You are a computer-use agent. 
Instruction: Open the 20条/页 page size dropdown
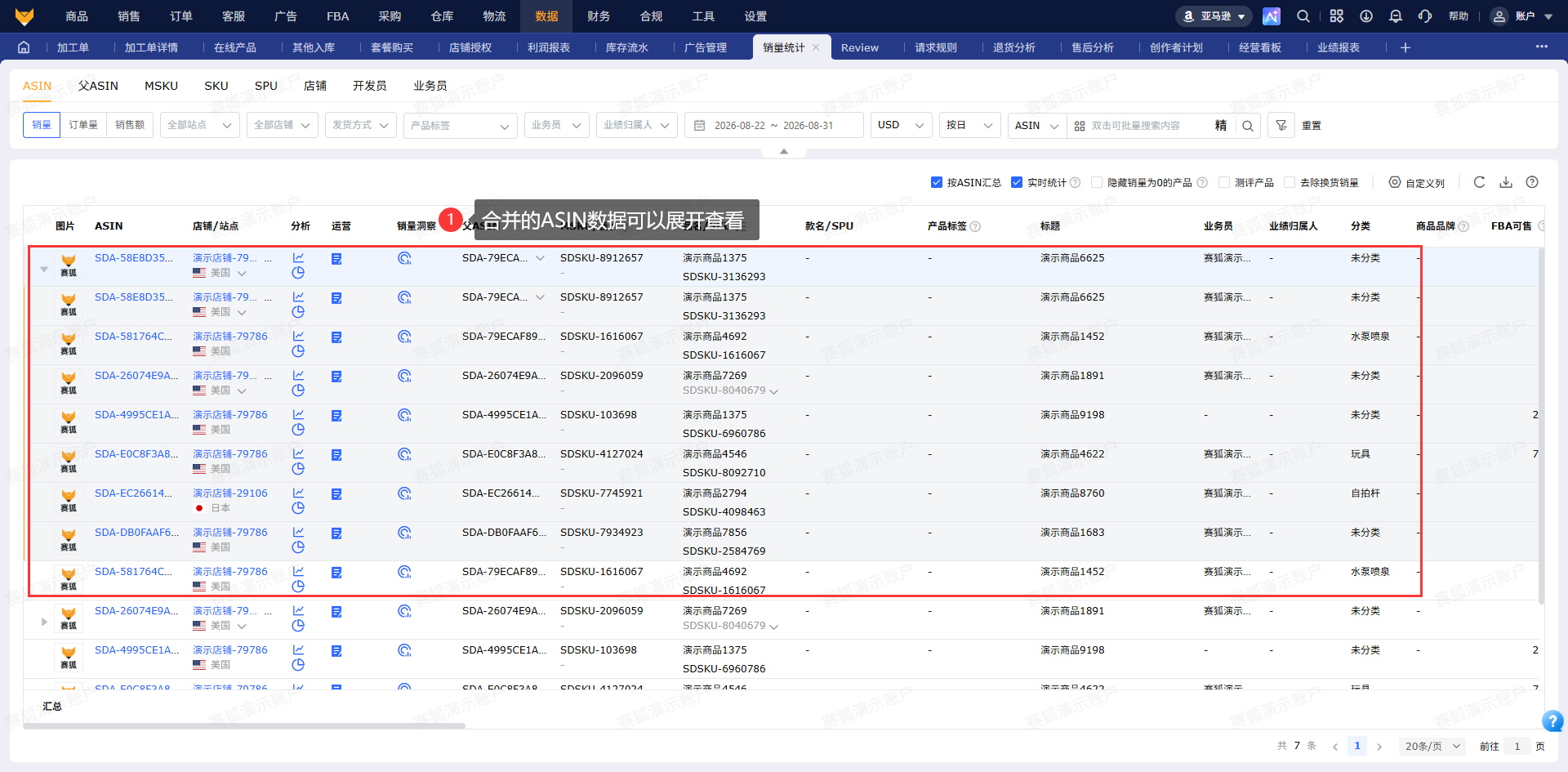pyautogui.click(x=1432, y=746)
